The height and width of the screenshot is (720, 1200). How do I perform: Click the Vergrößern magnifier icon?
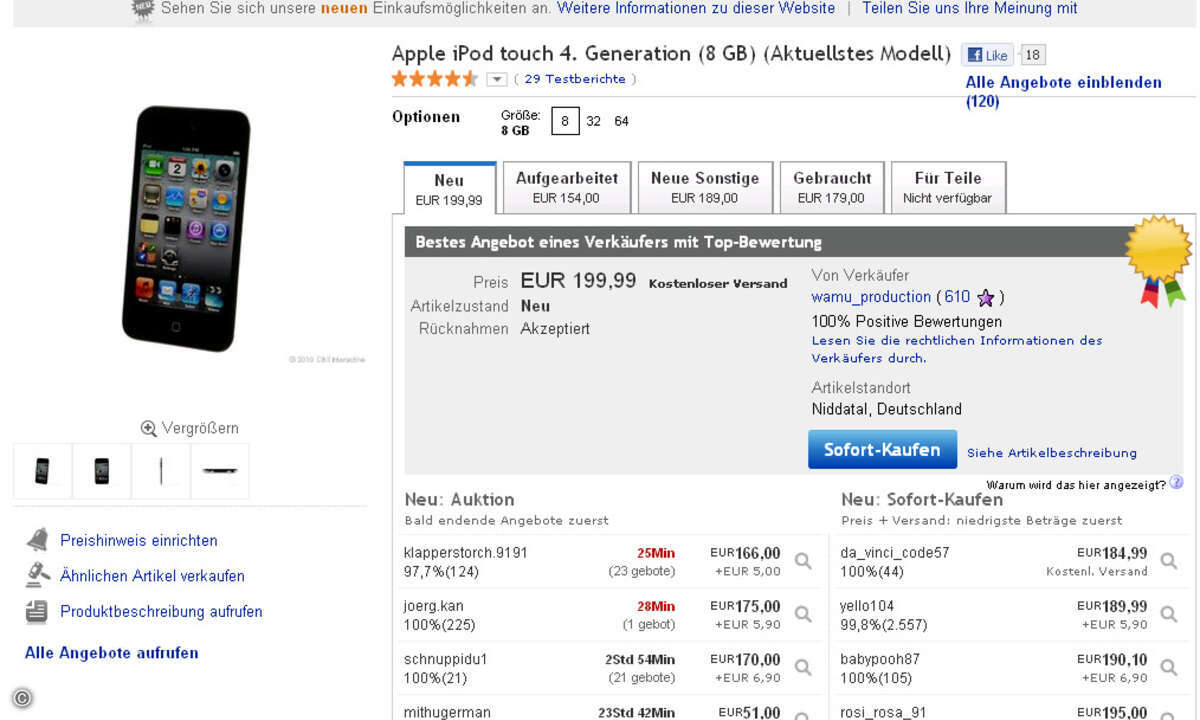[148, 429]
